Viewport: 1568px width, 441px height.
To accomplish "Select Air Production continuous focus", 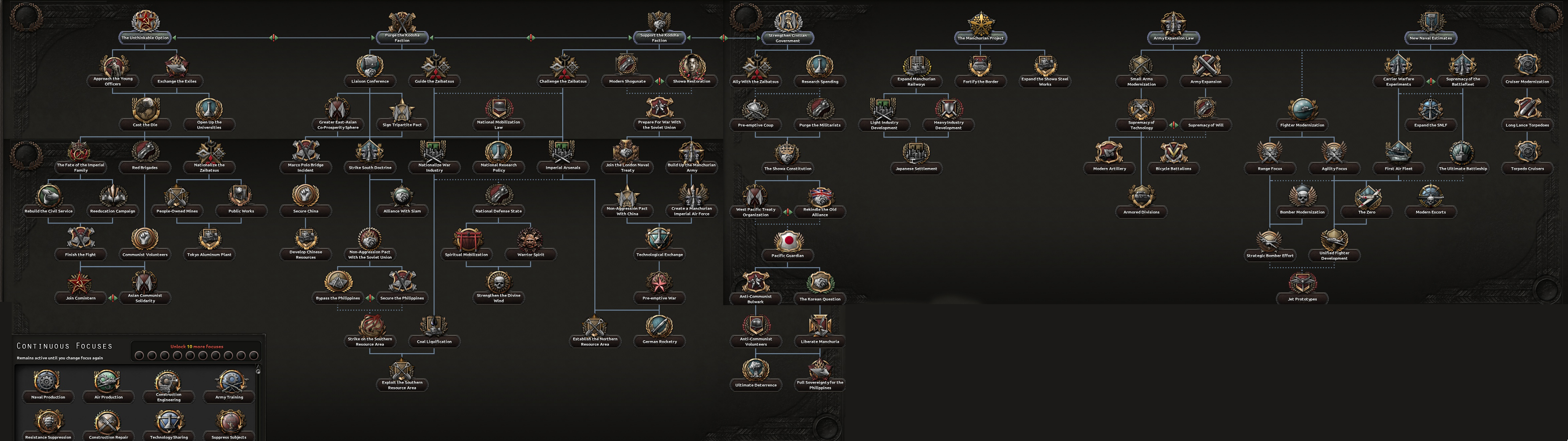I will point(108,386).
